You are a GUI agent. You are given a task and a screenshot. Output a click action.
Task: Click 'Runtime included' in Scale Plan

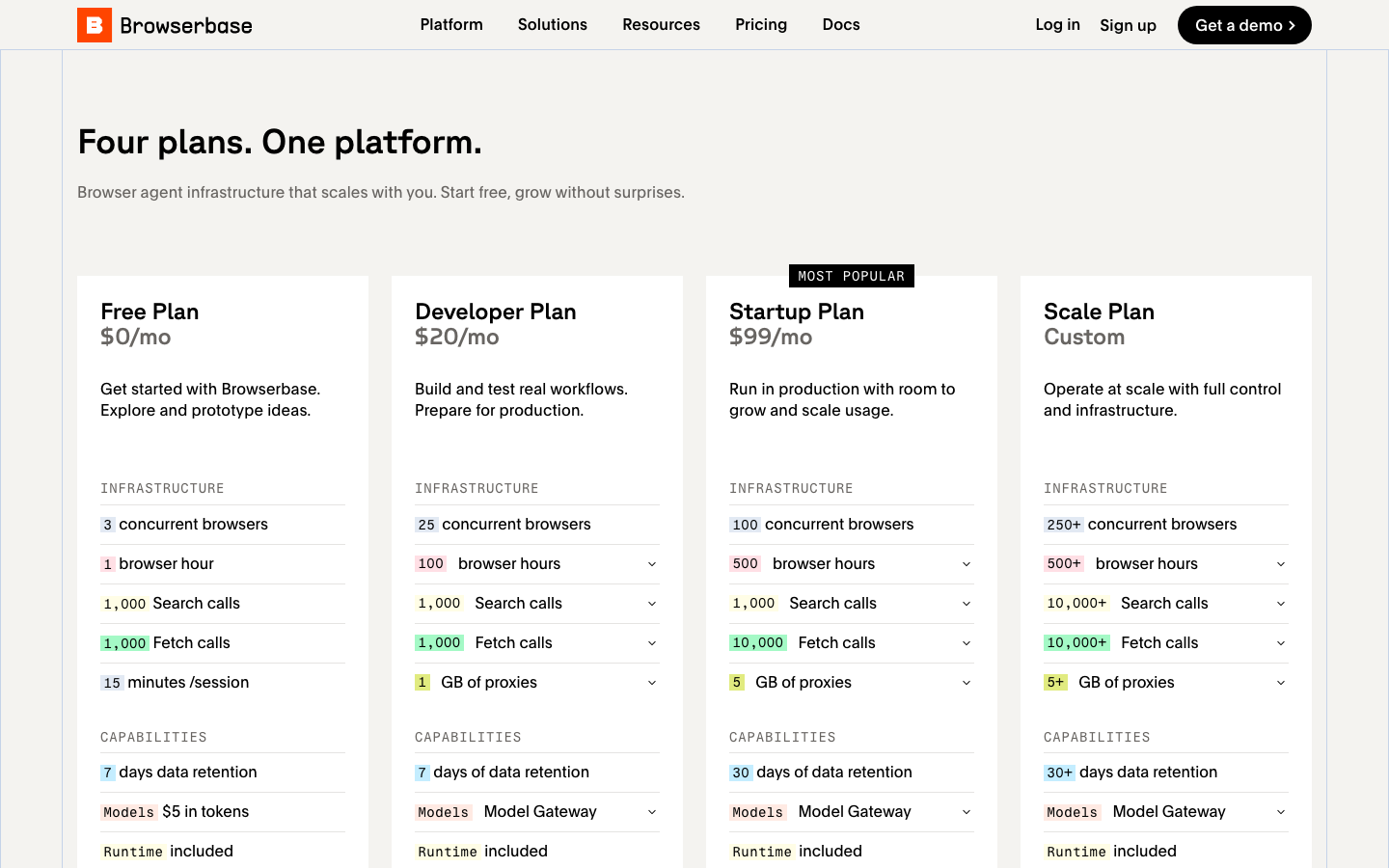coord(1110,852)
